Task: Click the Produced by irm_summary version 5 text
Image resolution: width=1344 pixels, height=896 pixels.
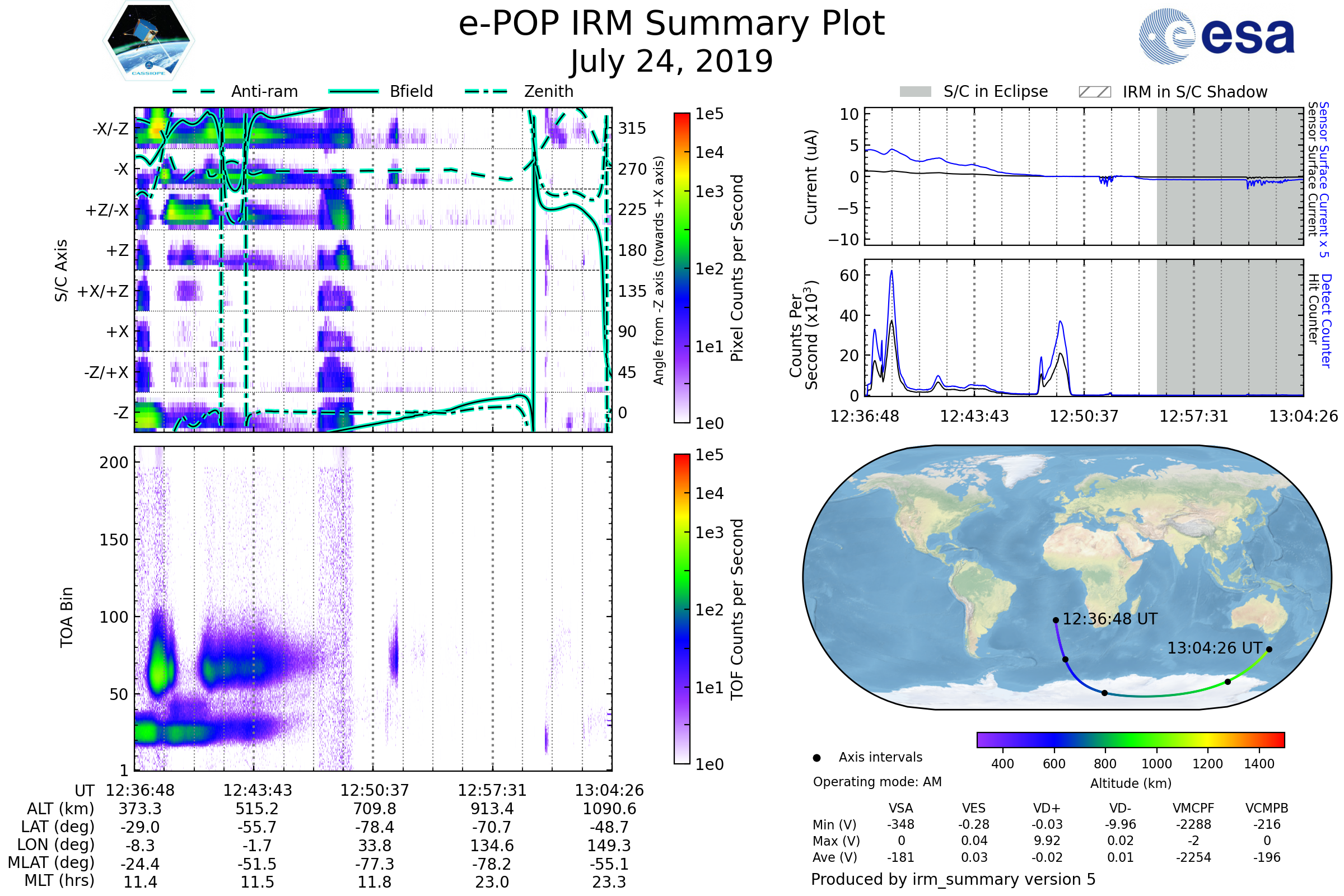Action: click(x=953, y=879)
